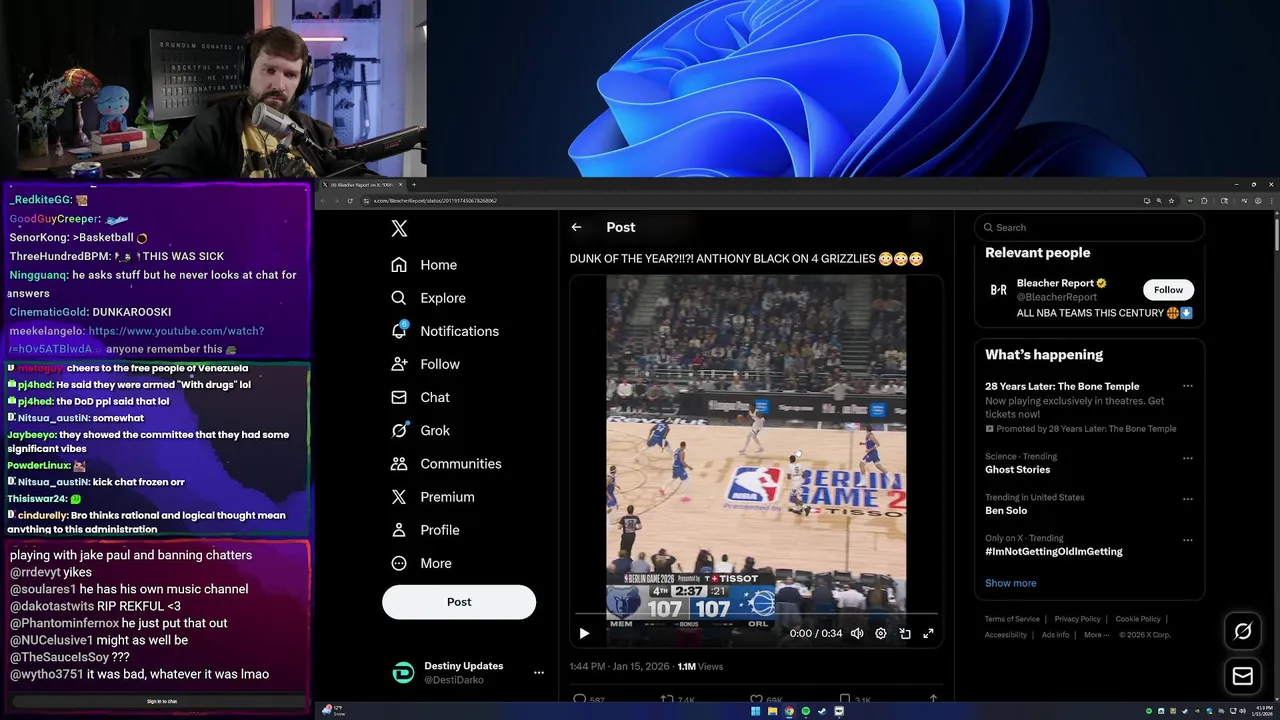
Task: Open a new browser tab
Action: [x=414, y=185]
